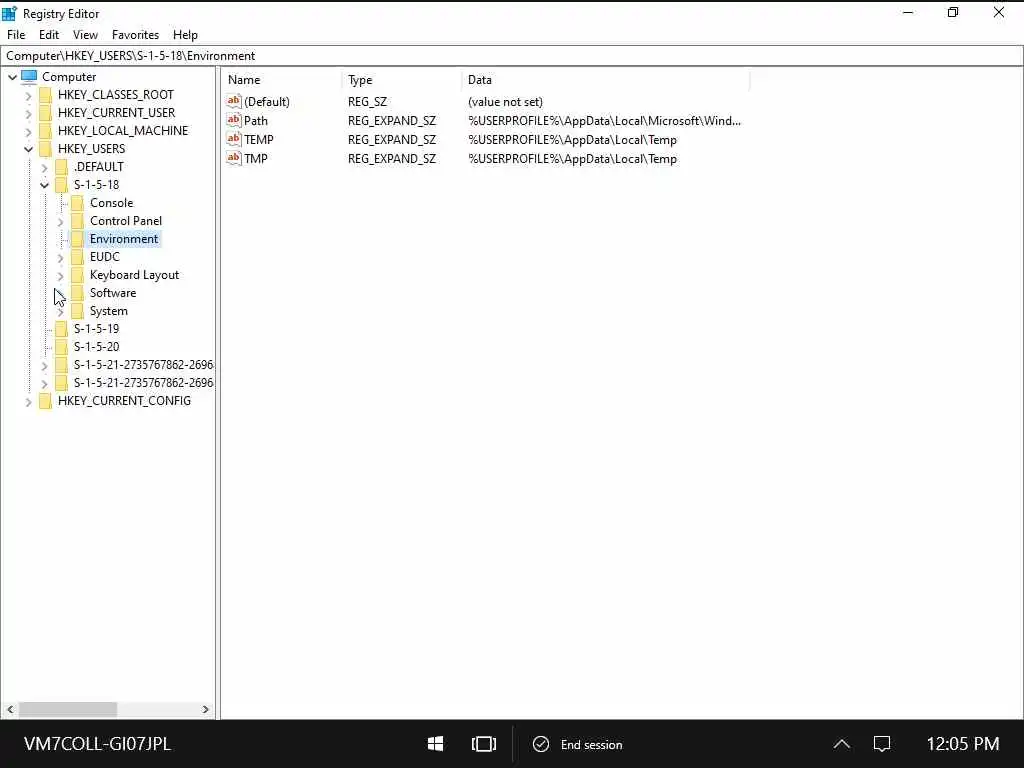Open the notification center icon
Viewport: 1024px width, 768px height.
882,744
